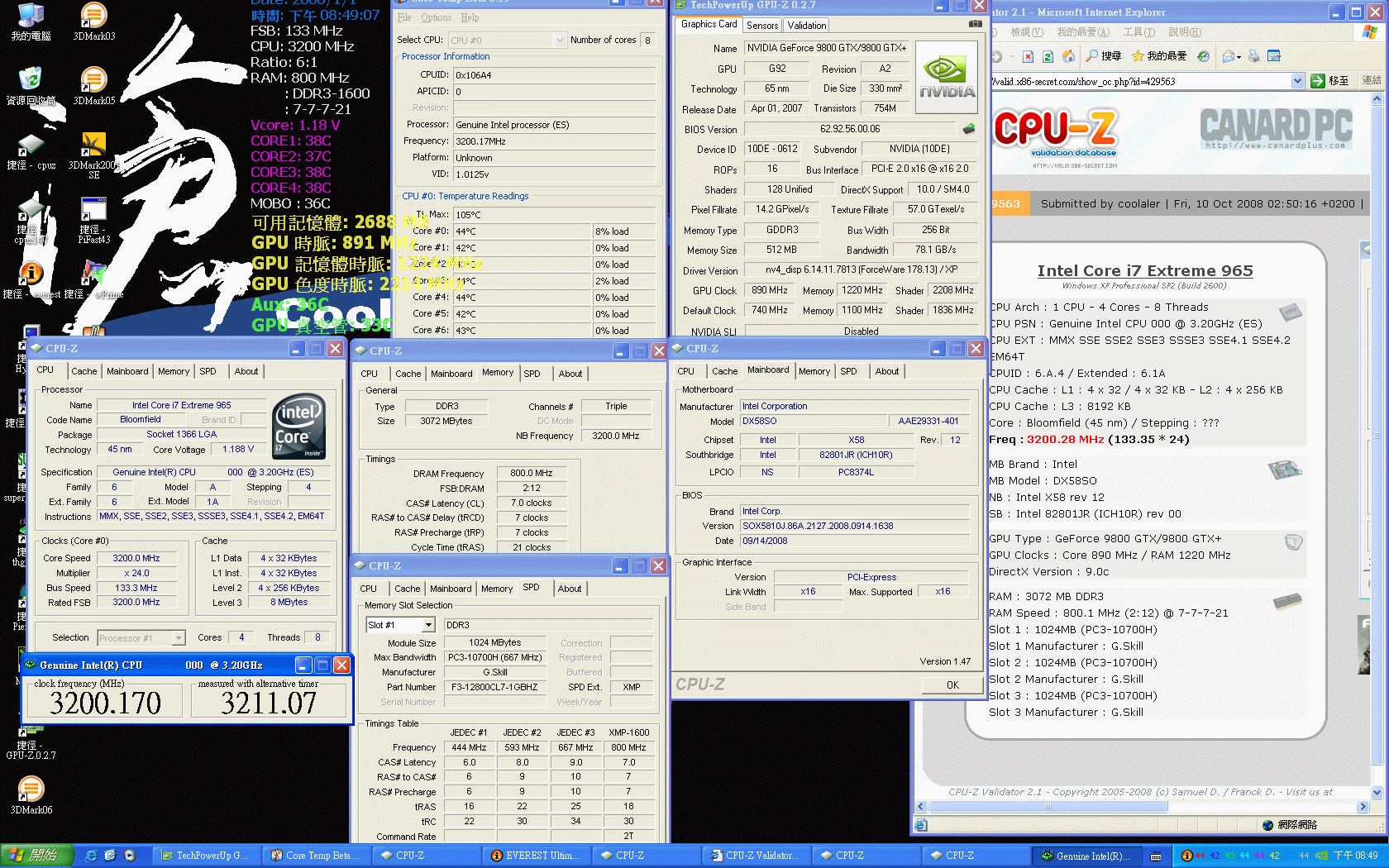Open the 3DMark05 desktop shortcut
This screenshot has width=1389, height=868.
[93, 85]
